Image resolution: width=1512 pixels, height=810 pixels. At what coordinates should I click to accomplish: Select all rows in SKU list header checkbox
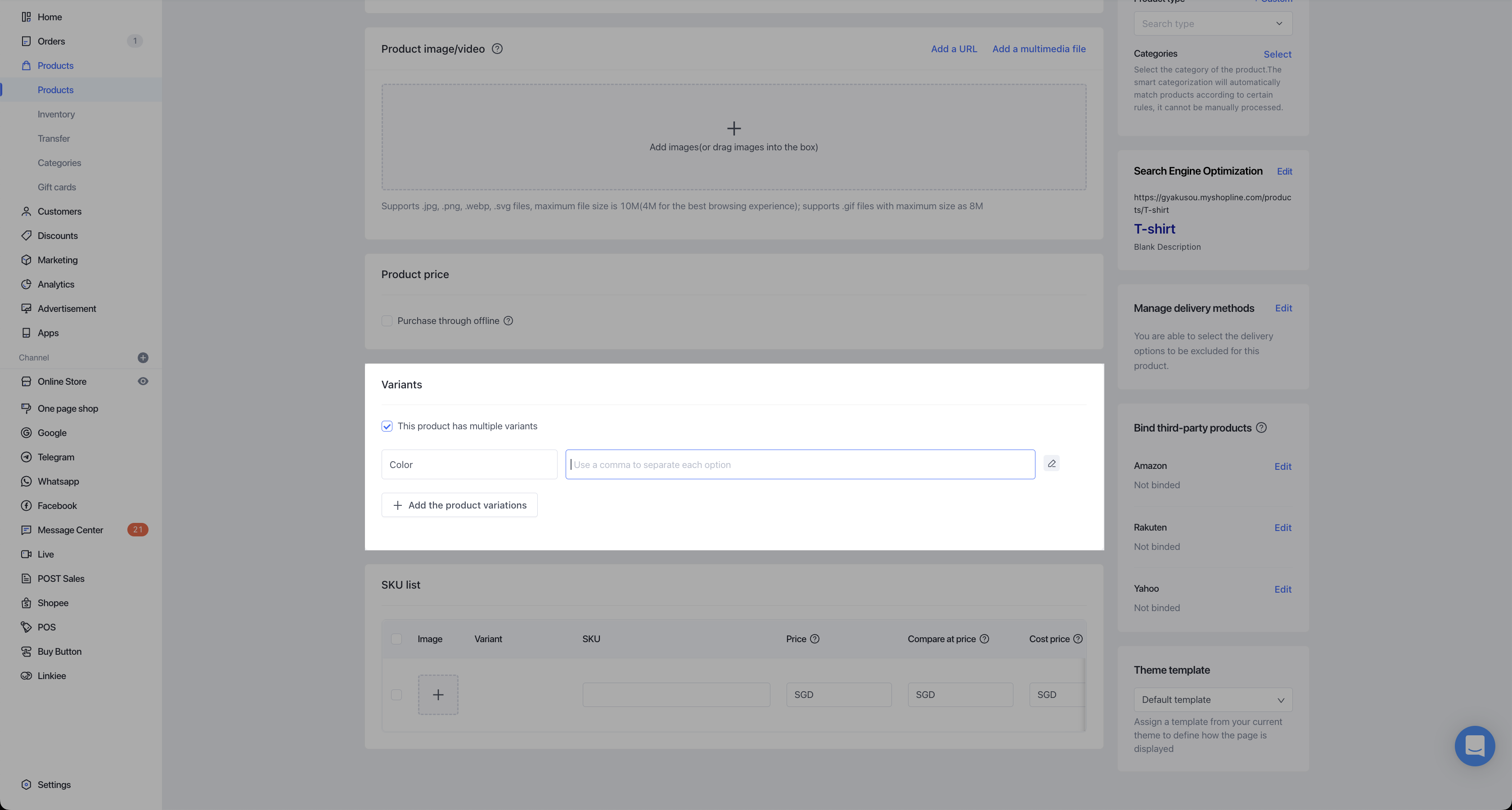396,639
